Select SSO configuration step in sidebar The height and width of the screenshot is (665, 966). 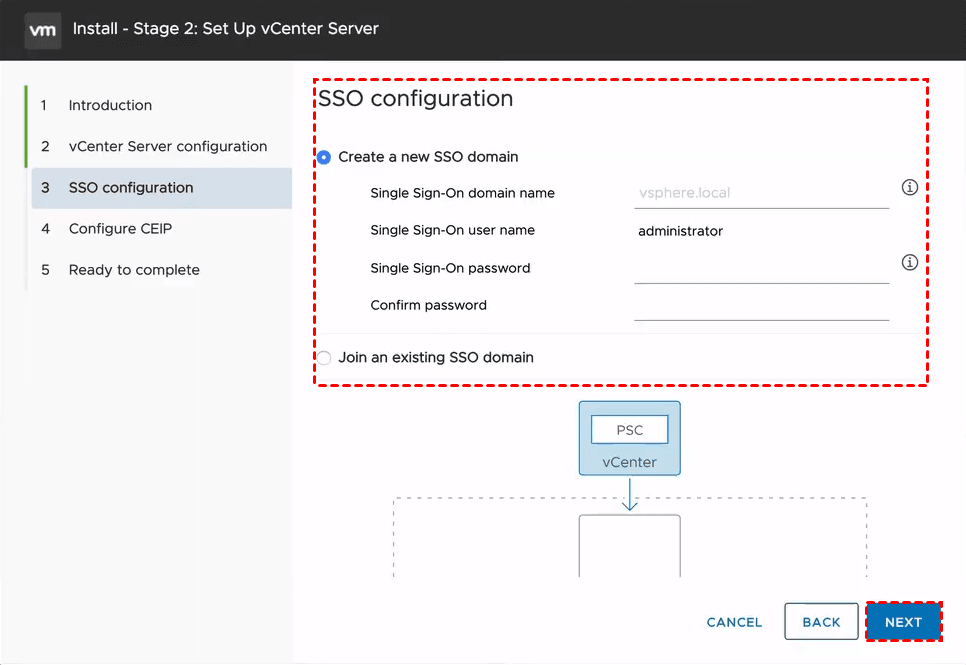(131, 187)
